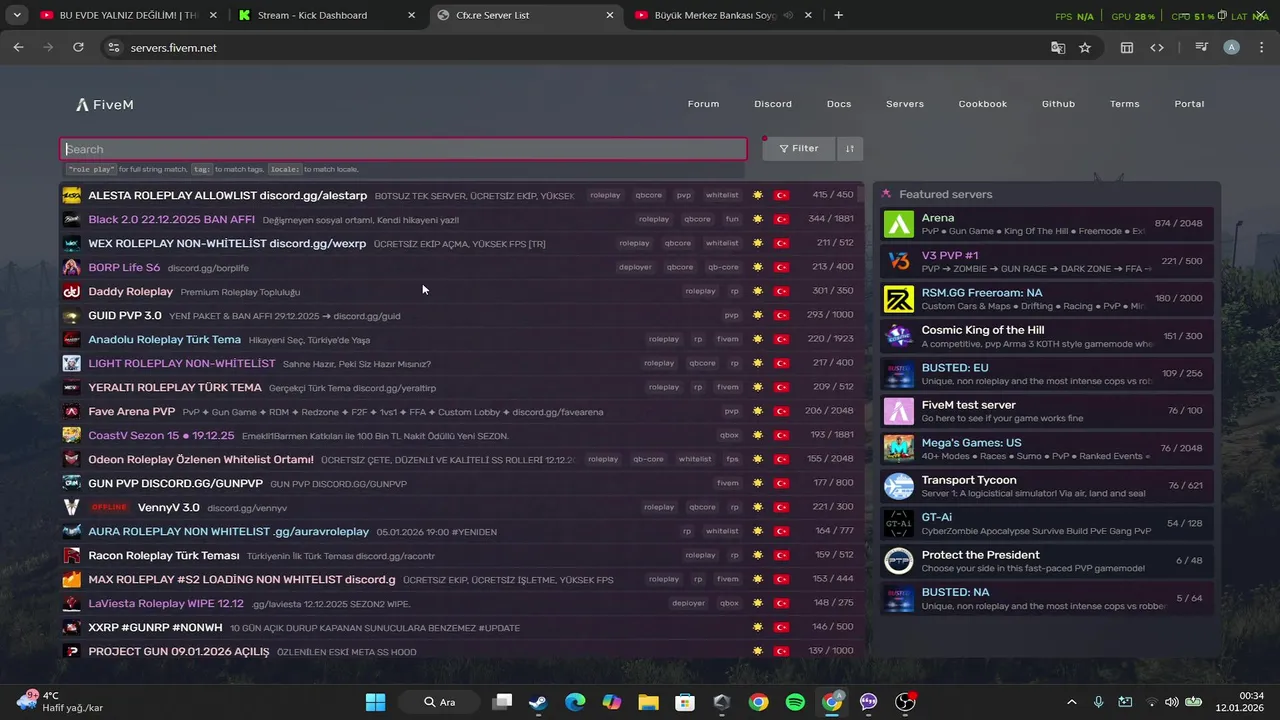
Task: Reload the current page
Action: coord(79,47)
